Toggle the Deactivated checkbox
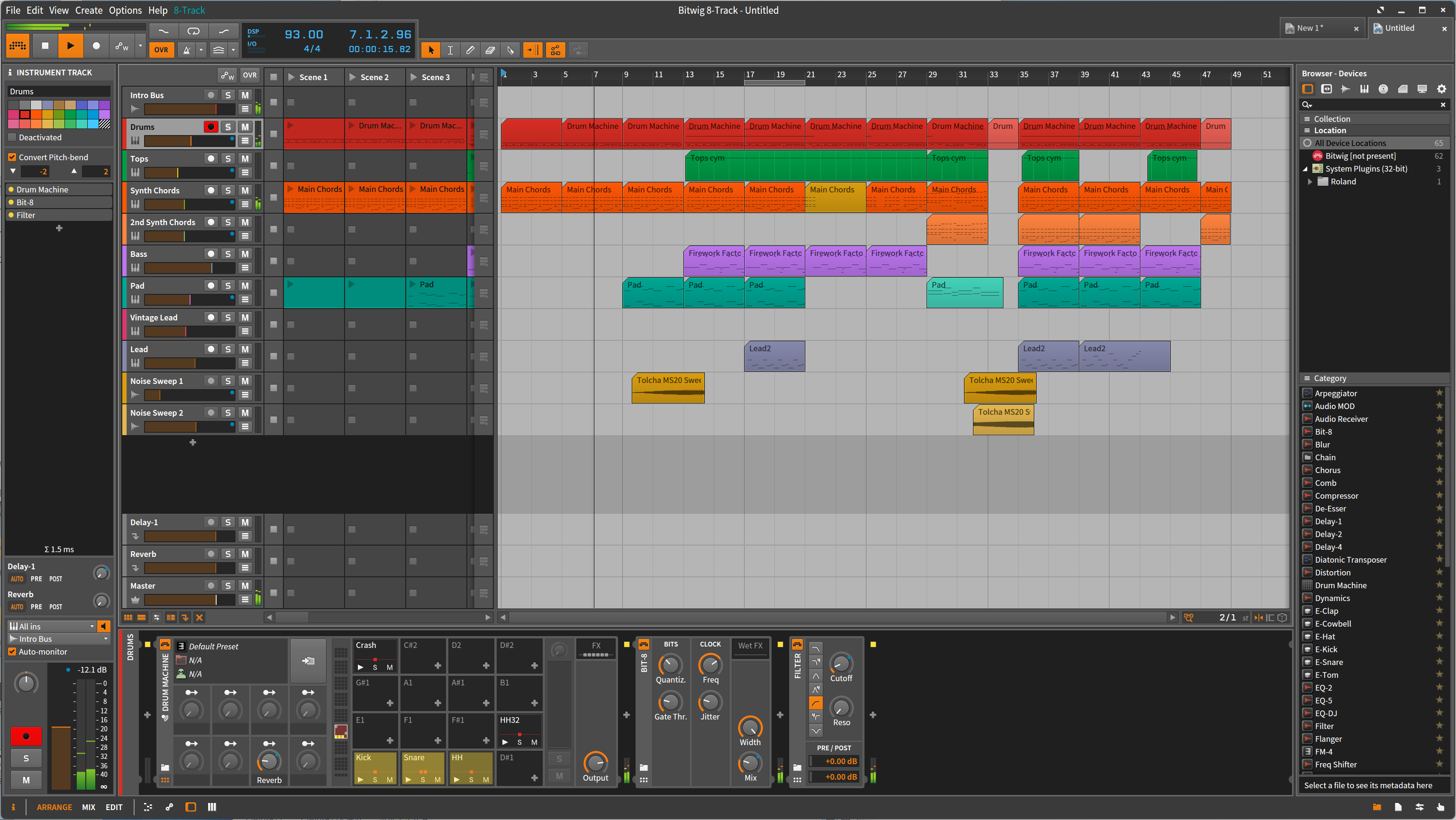1456x820 pixels. 12,137
